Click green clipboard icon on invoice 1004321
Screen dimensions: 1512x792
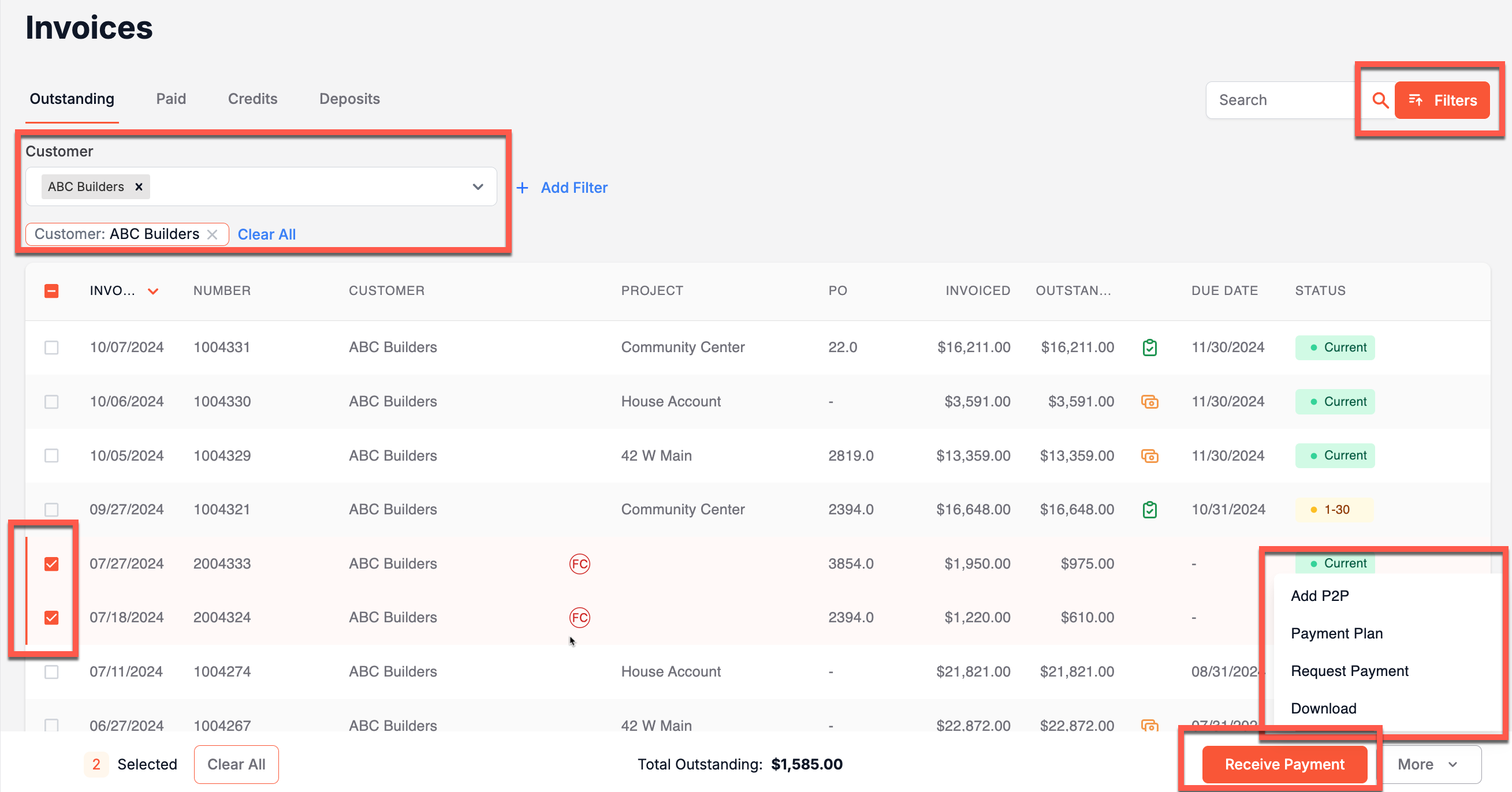point(1149,509)
